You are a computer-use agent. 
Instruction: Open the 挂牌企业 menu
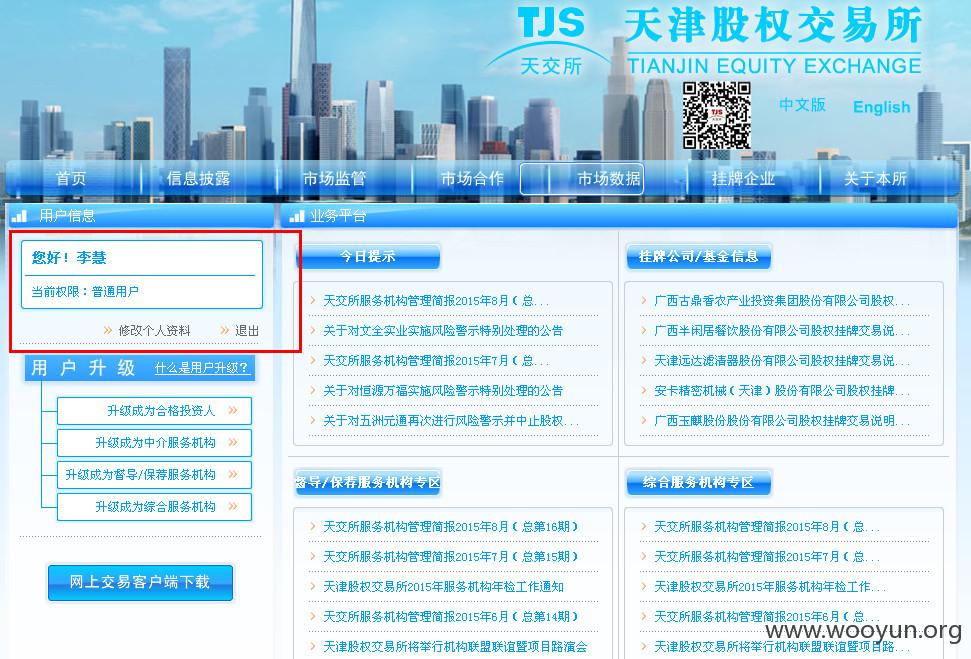click(743, 179)
